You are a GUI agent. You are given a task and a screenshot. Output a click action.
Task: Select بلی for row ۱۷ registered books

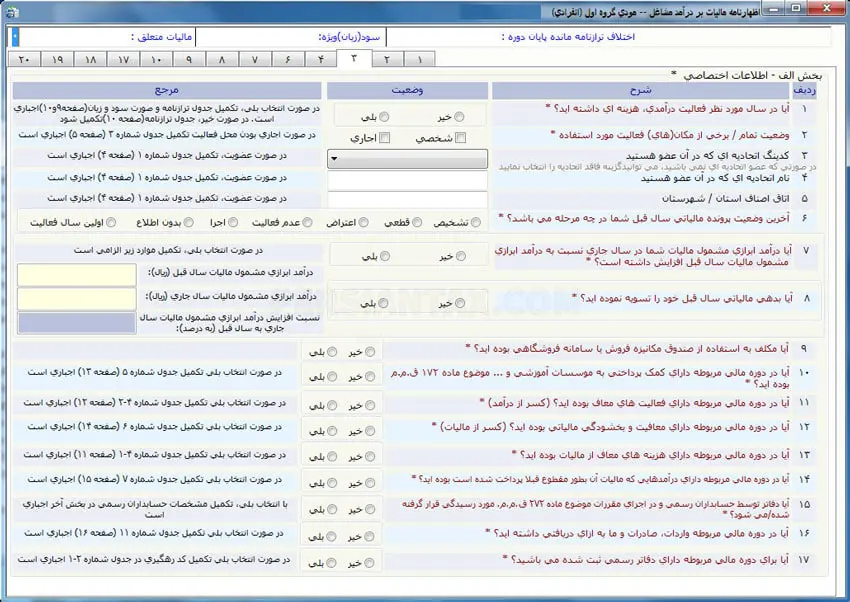point(332,563)
